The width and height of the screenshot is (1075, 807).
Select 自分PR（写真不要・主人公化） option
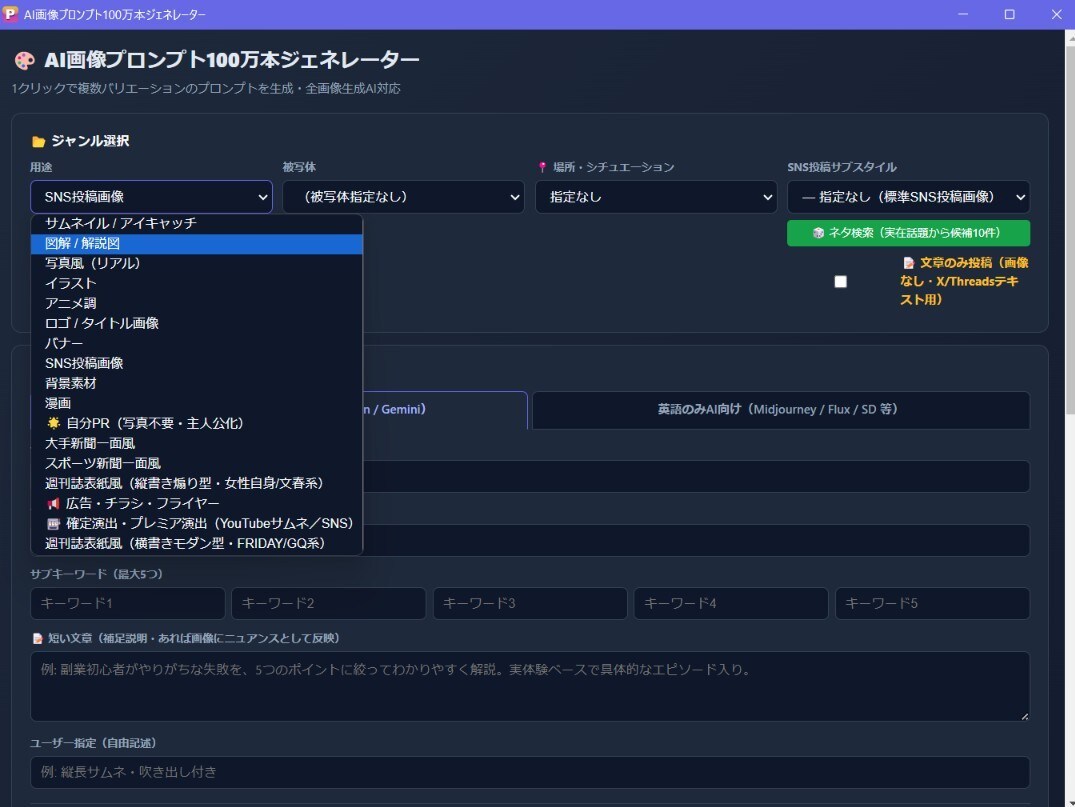197,423
